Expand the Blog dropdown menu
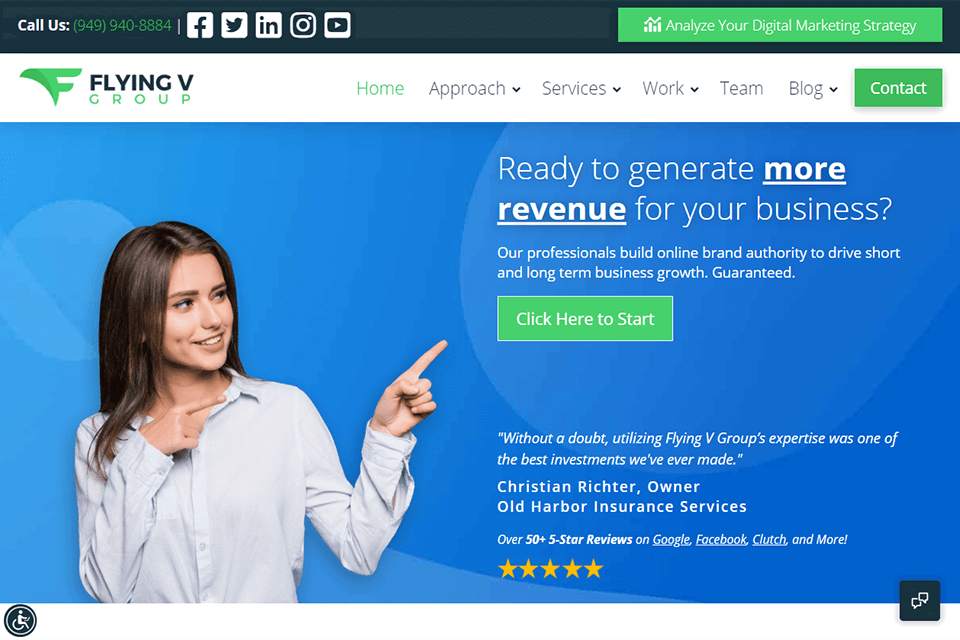 (813, 88)
